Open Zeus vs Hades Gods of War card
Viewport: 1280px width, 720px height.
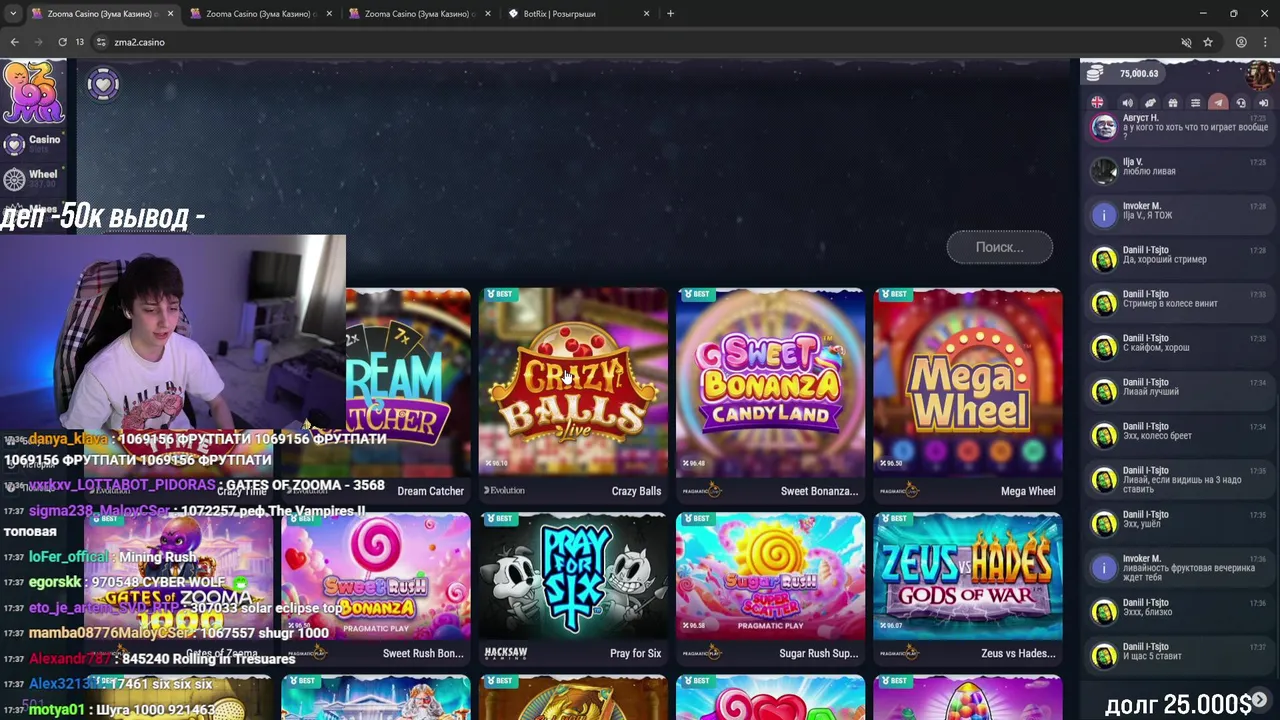click(968, 588)
